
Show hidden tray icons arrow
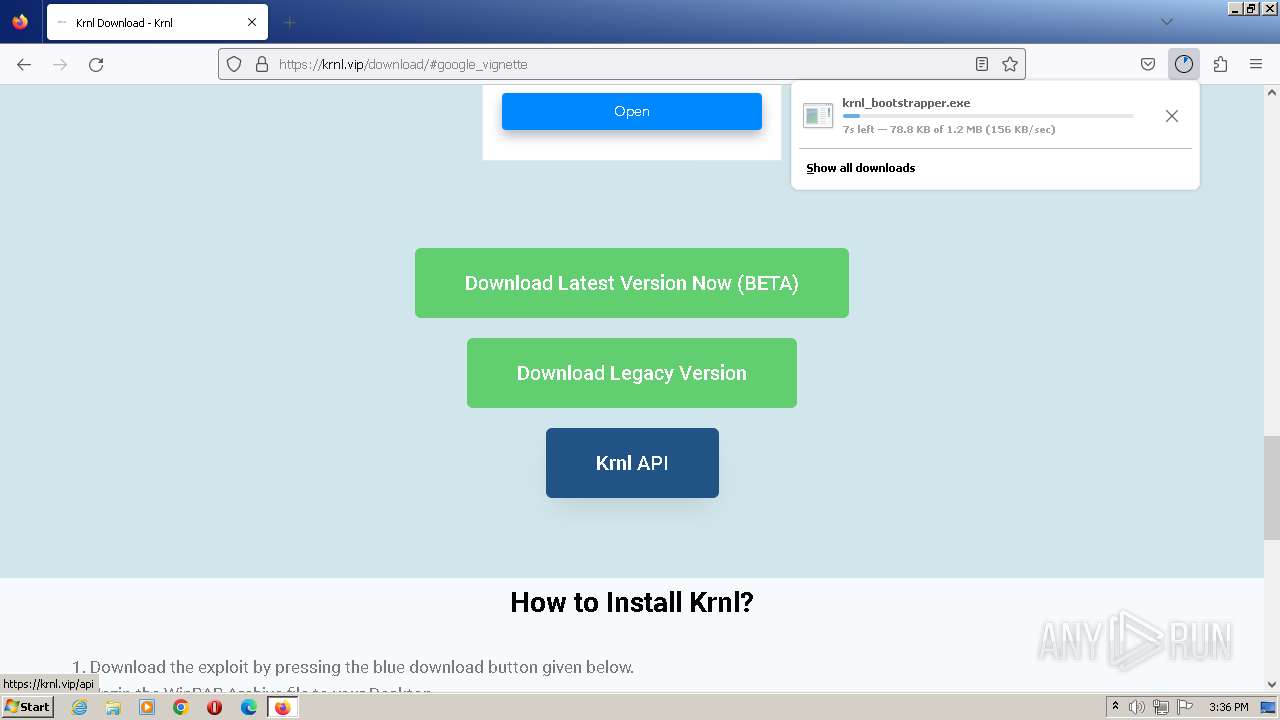(1115, 707)
